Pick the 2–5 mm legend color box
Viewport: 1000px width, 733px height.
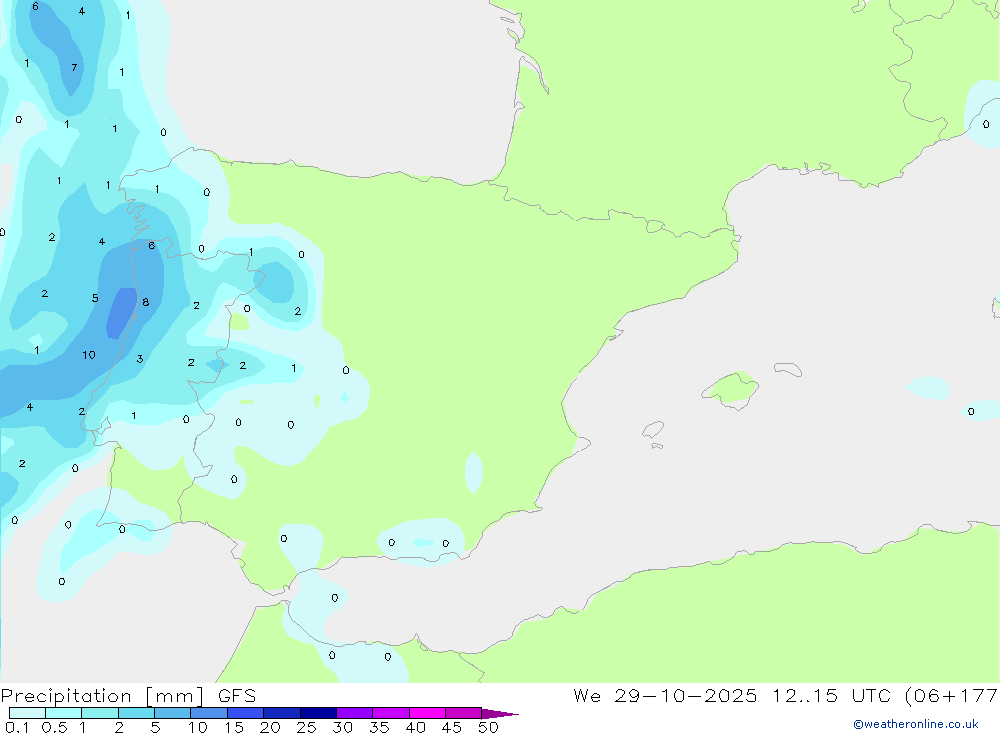click(x=136, y=713)
